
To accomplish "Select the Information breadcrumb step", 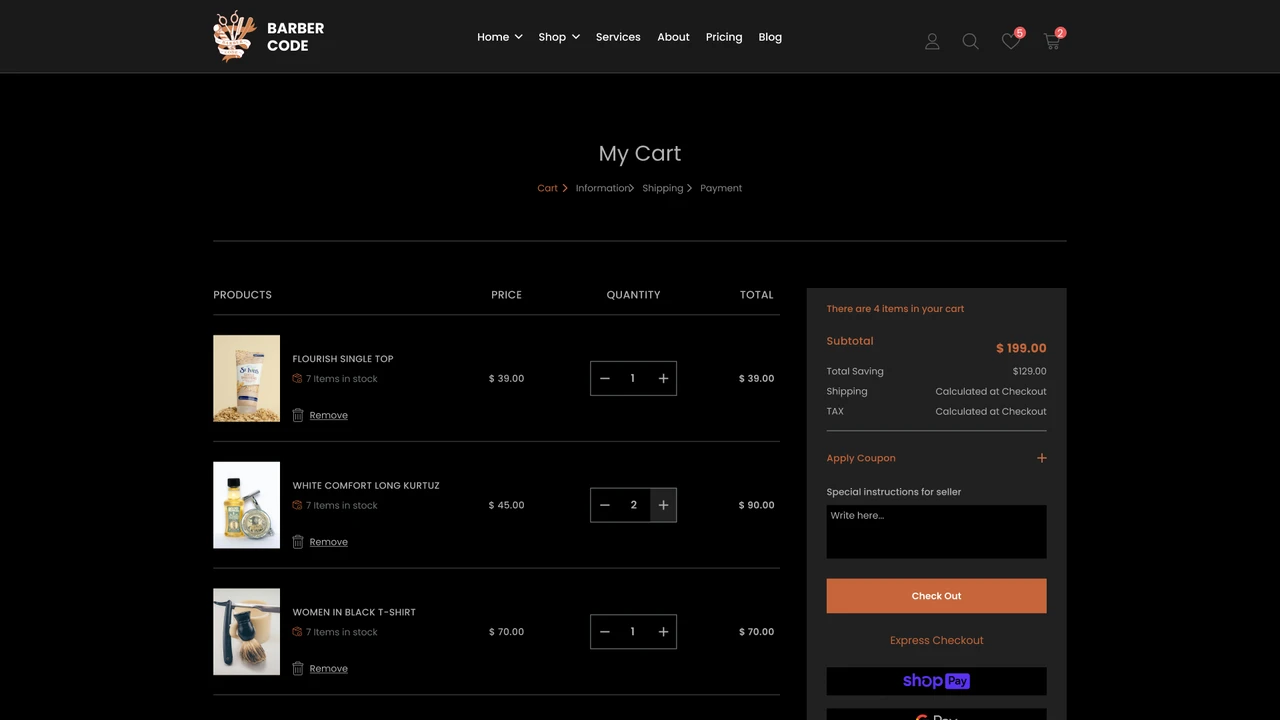I will point(602,188).
